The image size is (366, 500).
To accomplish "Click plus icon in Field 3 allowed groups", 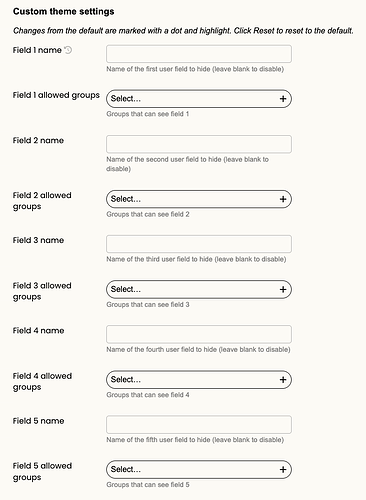I will tap(283, 289).
